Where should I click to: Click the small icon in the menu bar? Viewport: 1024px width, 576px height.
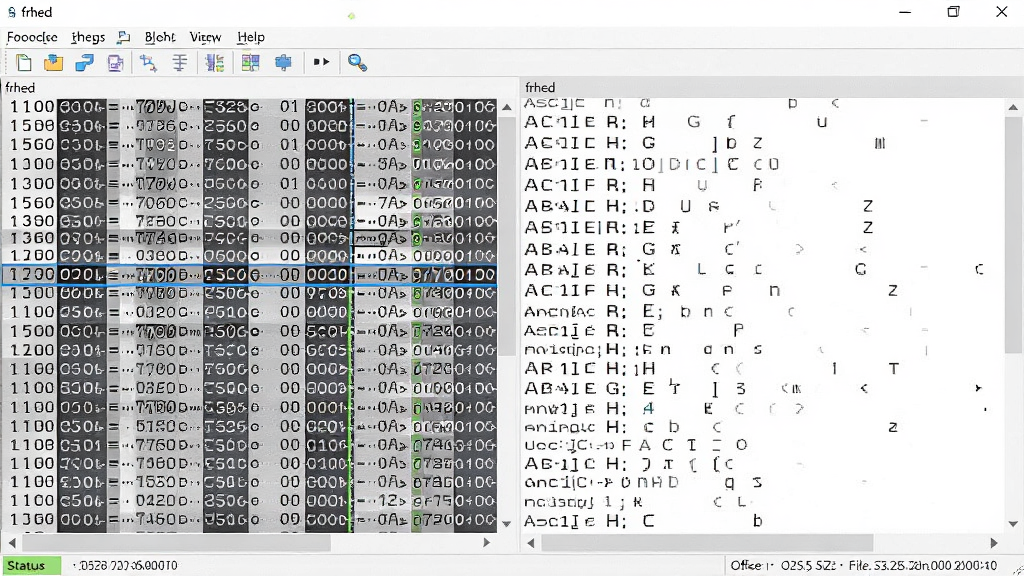click(x=123, y=37)
